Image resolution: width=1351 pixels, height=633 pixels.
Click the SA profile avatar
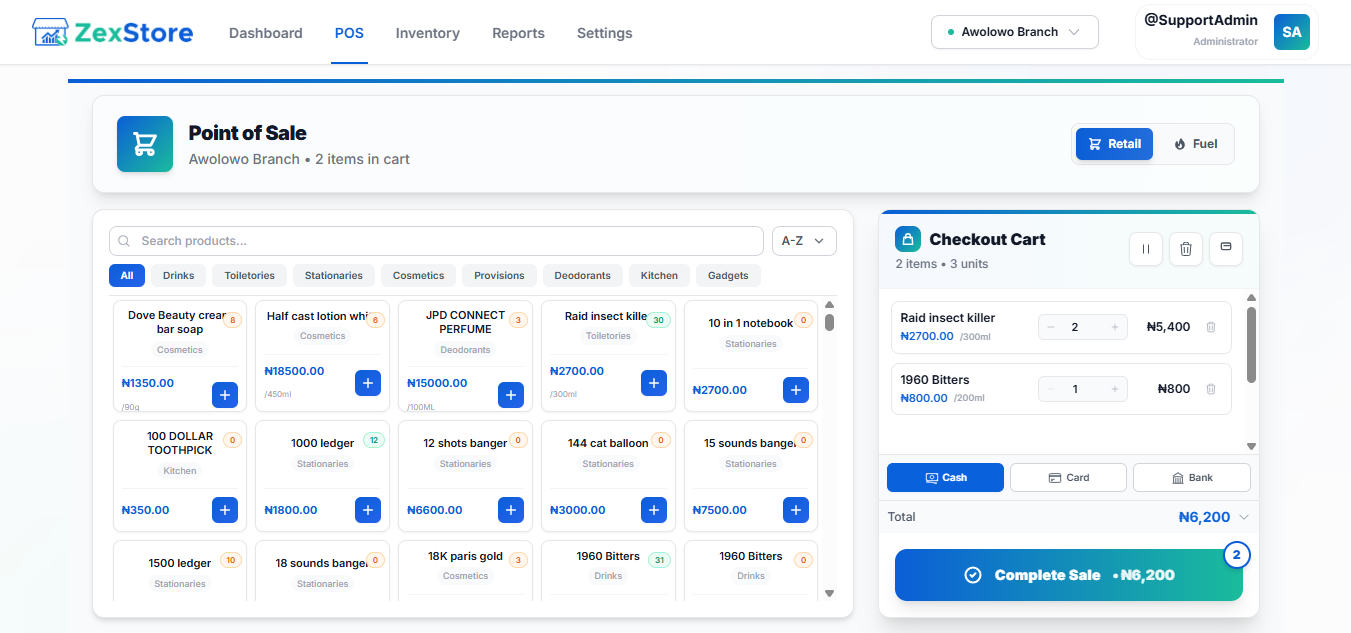1291,32
